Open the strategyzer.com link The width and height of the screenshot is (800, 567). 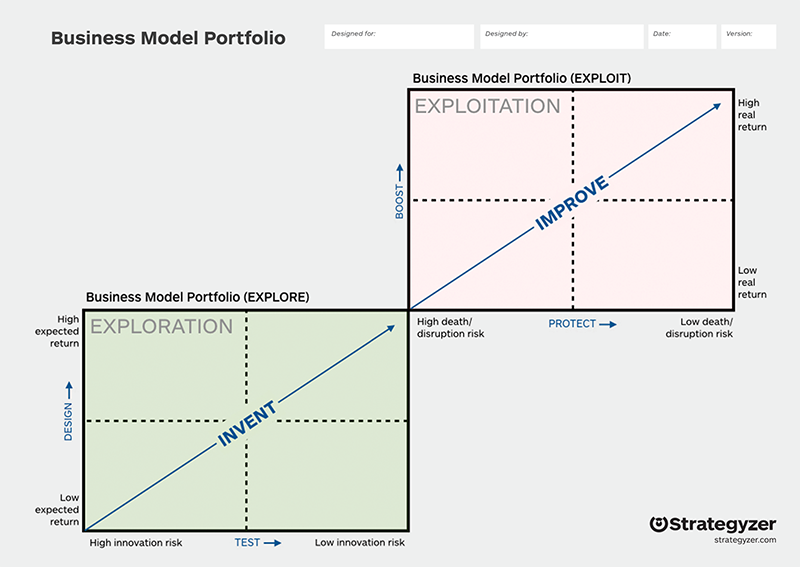click(745, 540)
